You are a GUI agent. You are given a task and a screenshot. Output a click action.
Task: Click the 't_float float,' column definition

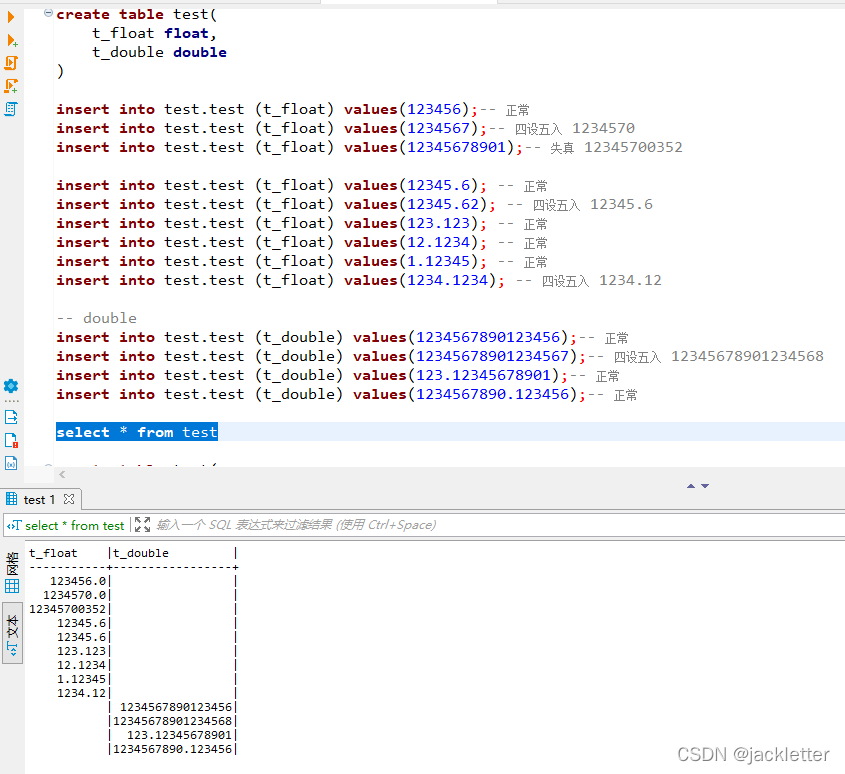(154, 33)
